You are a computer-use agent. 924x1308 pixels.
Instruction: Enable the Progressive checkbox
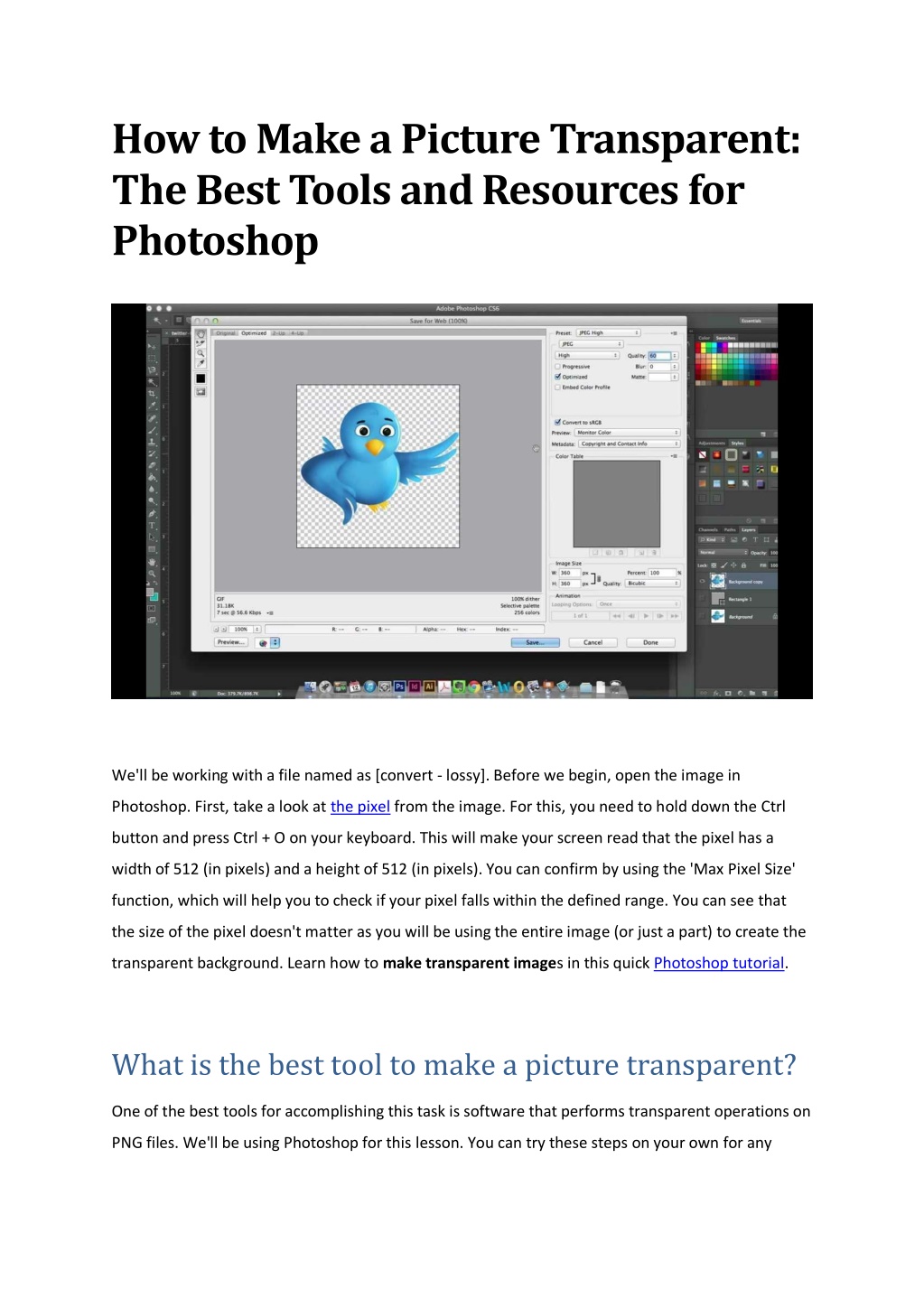click(x=557, y=367)
